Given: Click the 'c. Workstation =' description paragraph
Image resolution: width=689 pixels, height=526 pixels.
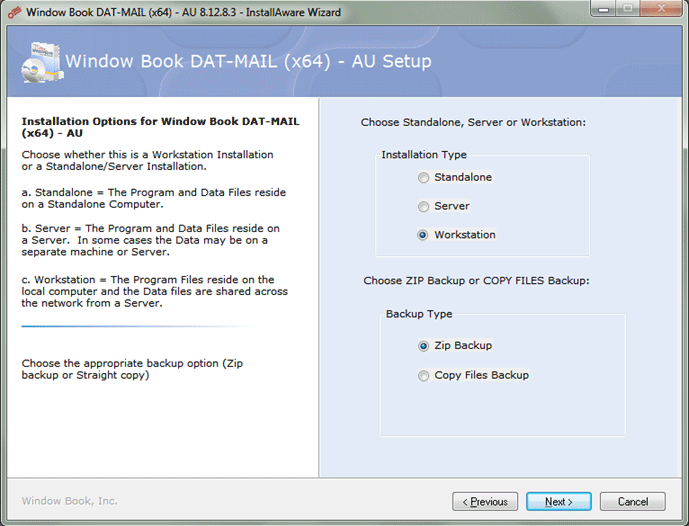Looking at the screenshot, I should click(x=155, y=291).
